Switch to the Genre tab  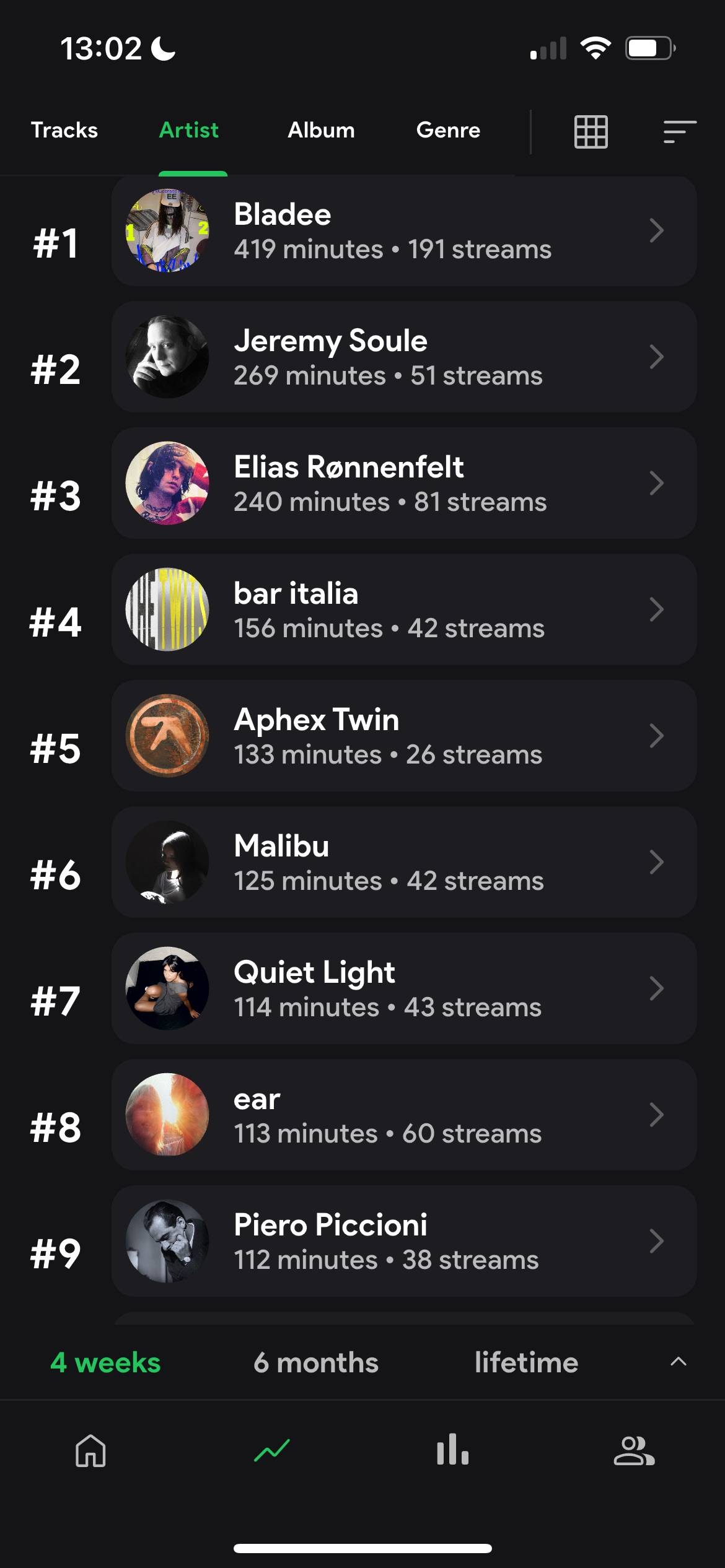point(448,130)
